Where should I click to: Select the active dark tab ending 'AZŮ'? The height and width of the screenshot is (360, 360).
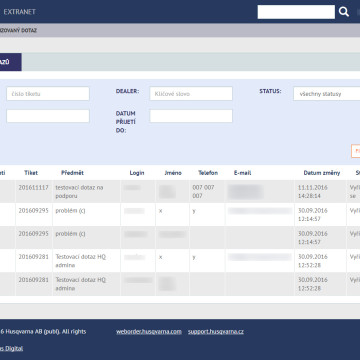pyautogui.click(x=11, y=62)
